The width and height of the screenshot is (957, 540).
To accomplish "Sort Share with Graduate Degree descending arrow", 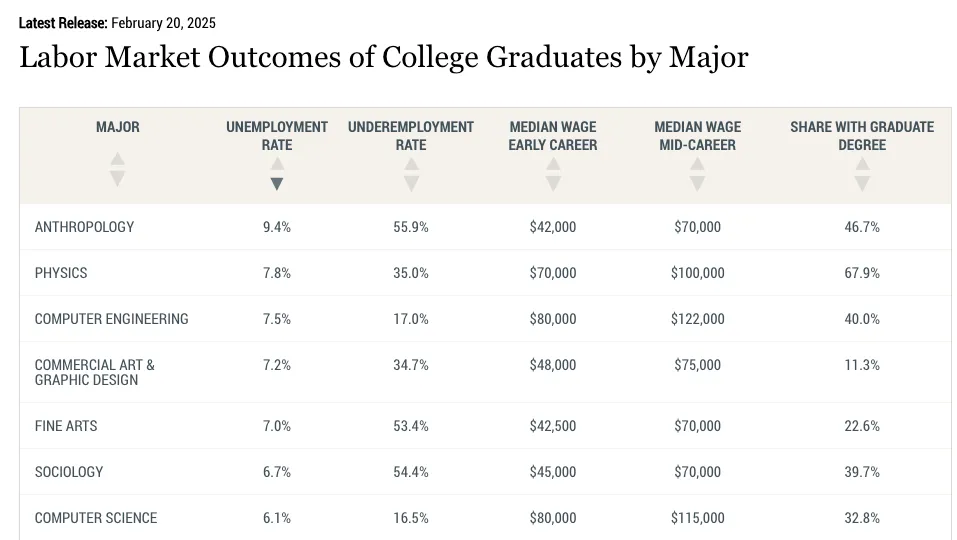I will click(862, 184).
